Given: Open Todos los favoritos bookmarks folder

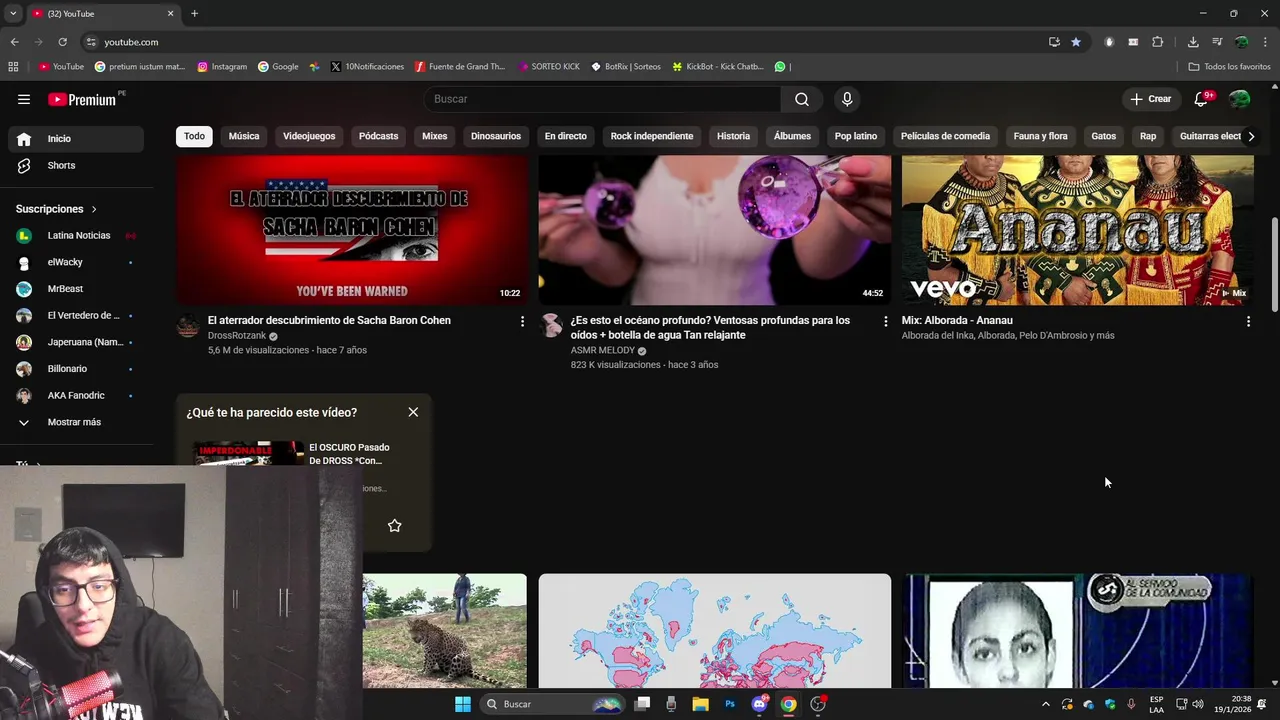Looking at the screenshot, I should [1230, 67].
